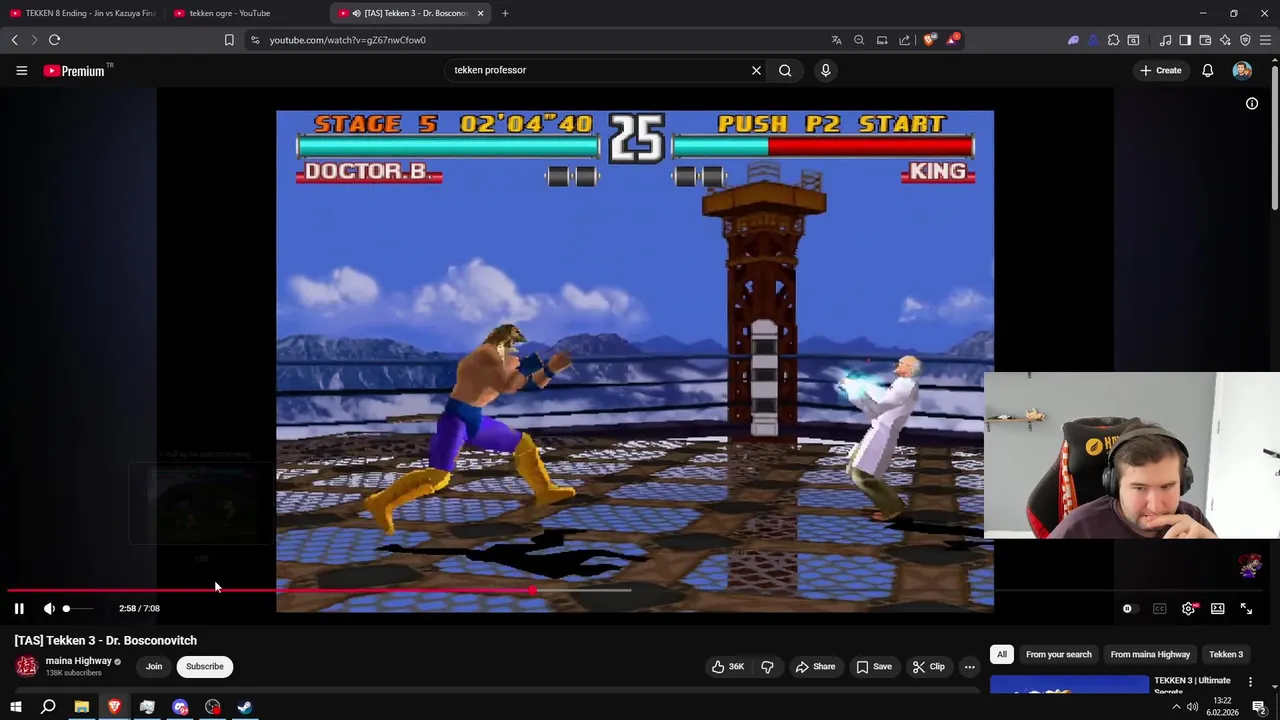Open more actions (three dots) under video
1280x720 pixels.
(x=969, y=666)
